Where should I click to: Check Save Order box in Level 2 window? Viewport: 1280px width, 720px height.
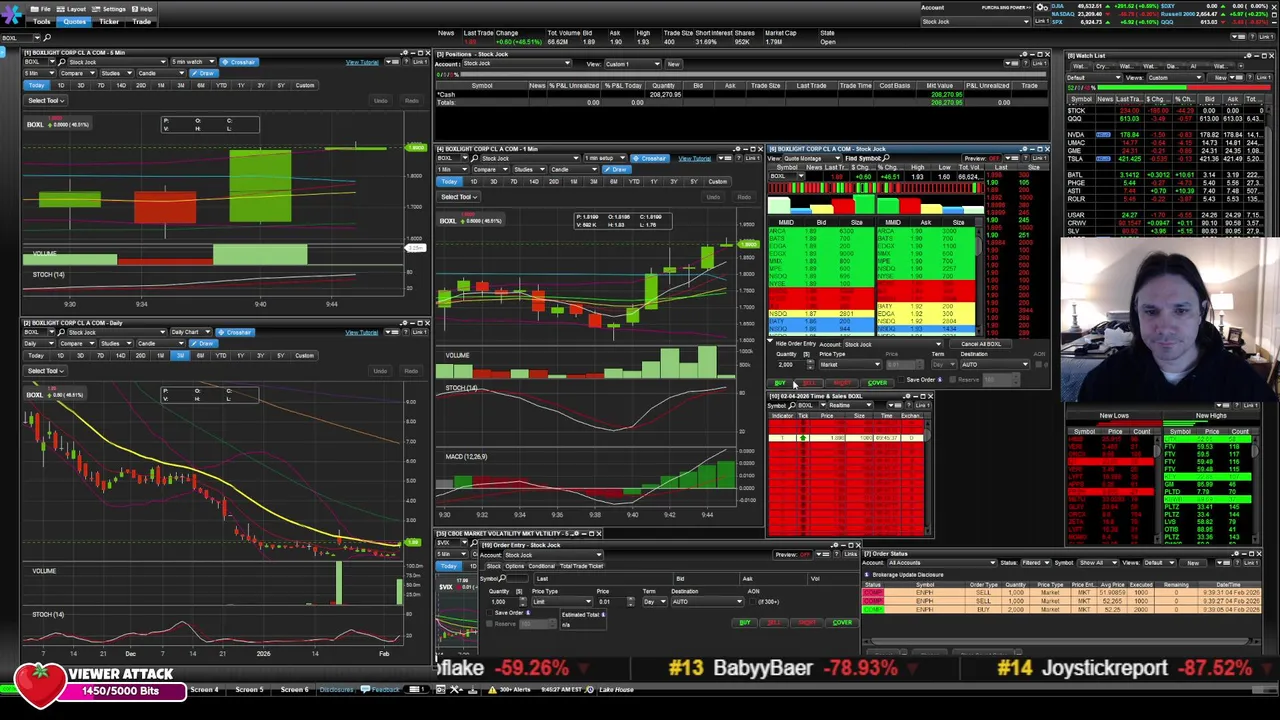click(x=903, y=381)
